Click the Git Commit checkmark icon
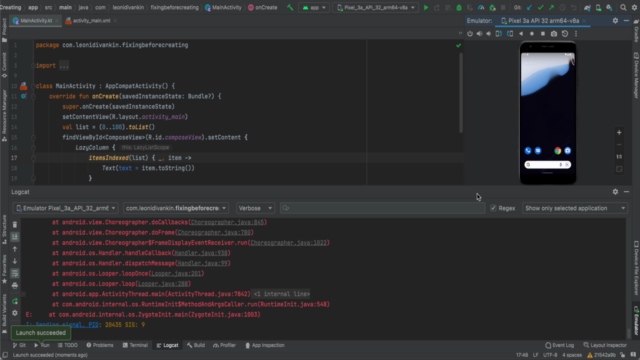This screenshot has width=640, height=360. [x=540, y=7]
